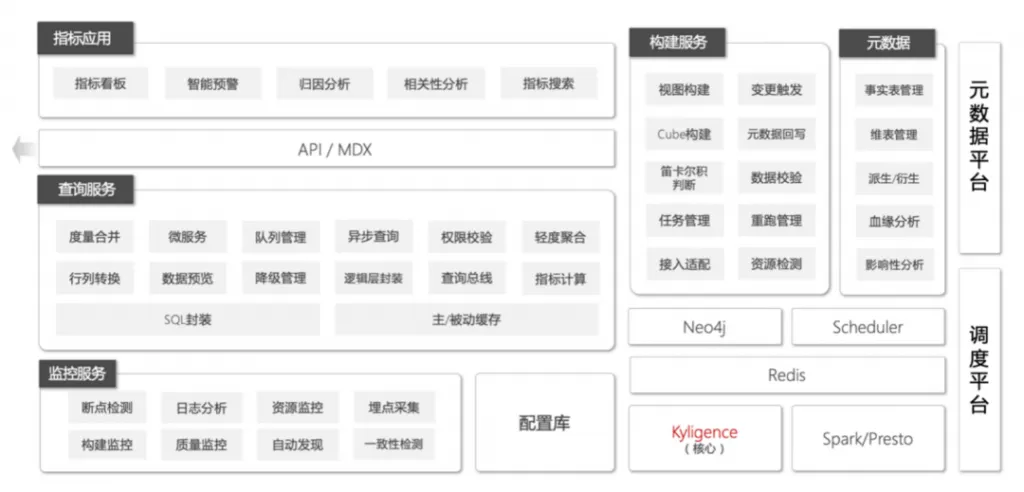Viewport: 1024px width, 492px height.
Task: Click the Neo4j box
Action: [704, 327]
